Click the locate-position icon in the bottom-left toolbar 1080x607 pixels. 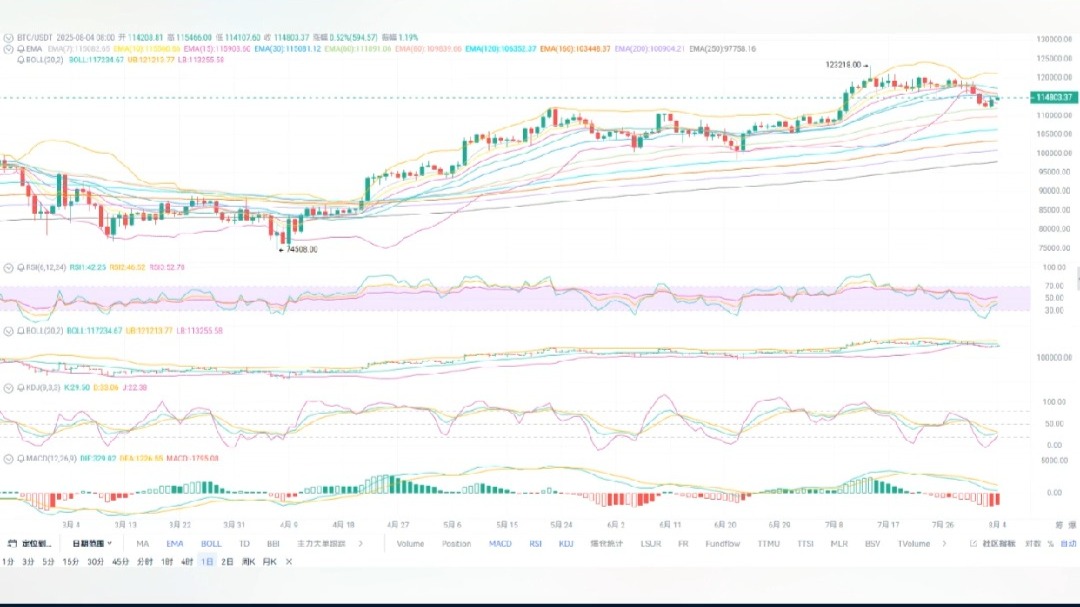coord(12,544)
